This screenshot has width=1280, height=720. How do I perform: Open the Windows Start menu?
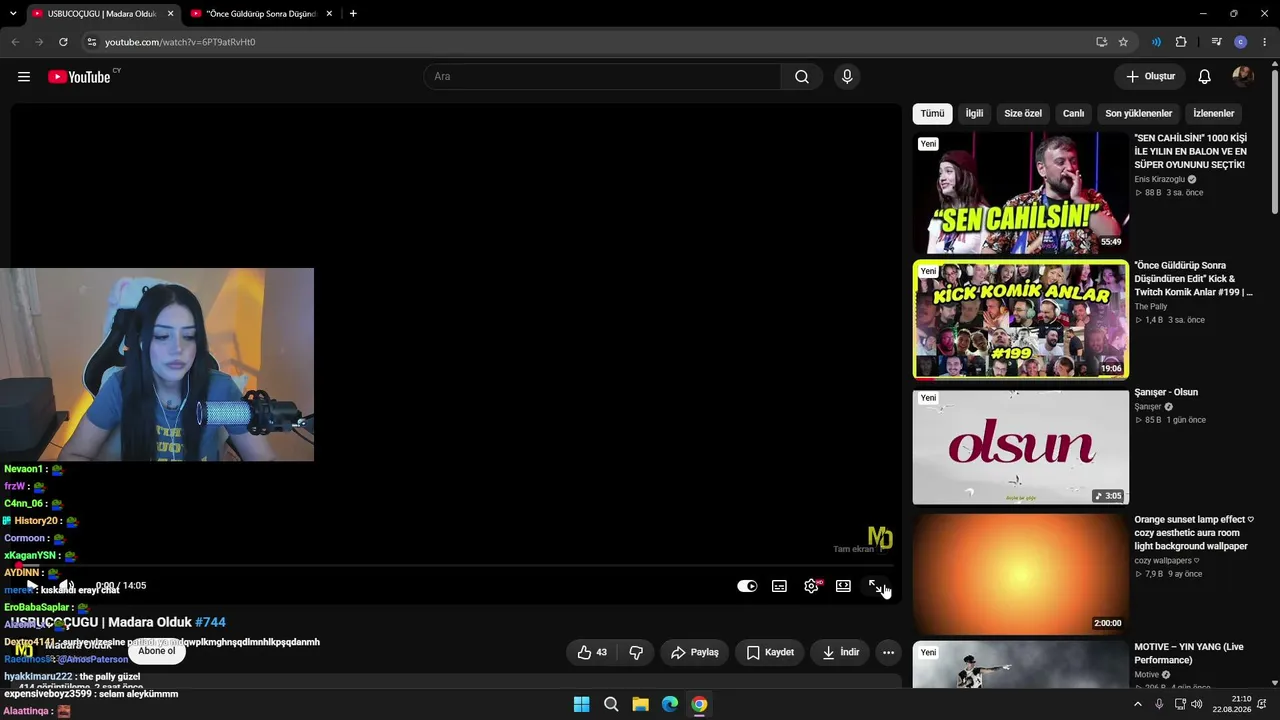(581, 704)
